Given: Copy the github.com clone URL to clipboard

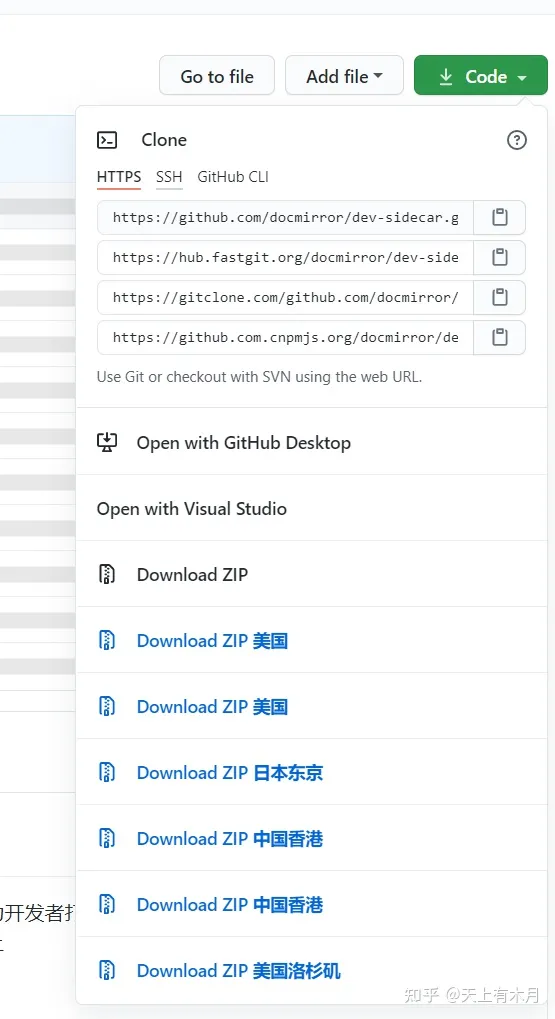Looking at the screenshot, I should pos(499,217).
